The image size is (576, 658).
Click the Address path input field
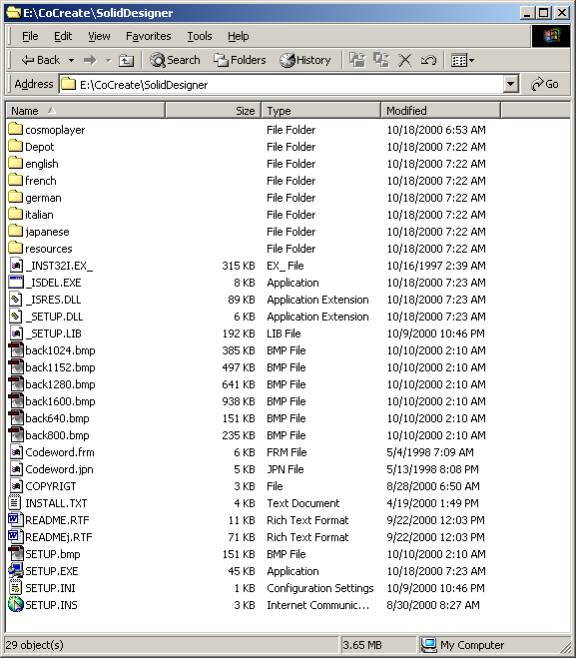281,84
